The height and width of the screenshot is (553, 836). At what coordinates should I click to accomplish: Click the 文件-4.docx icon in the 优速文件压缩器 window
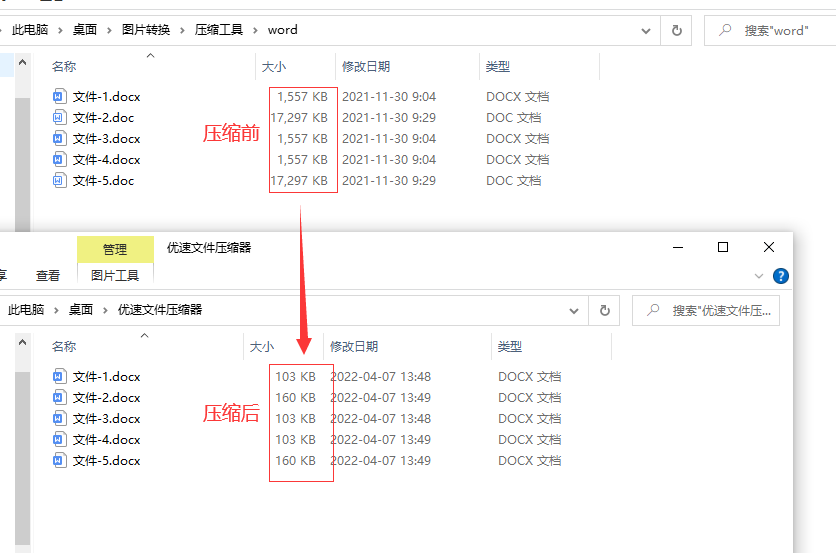pyautogui.click(x=59, y=439)
